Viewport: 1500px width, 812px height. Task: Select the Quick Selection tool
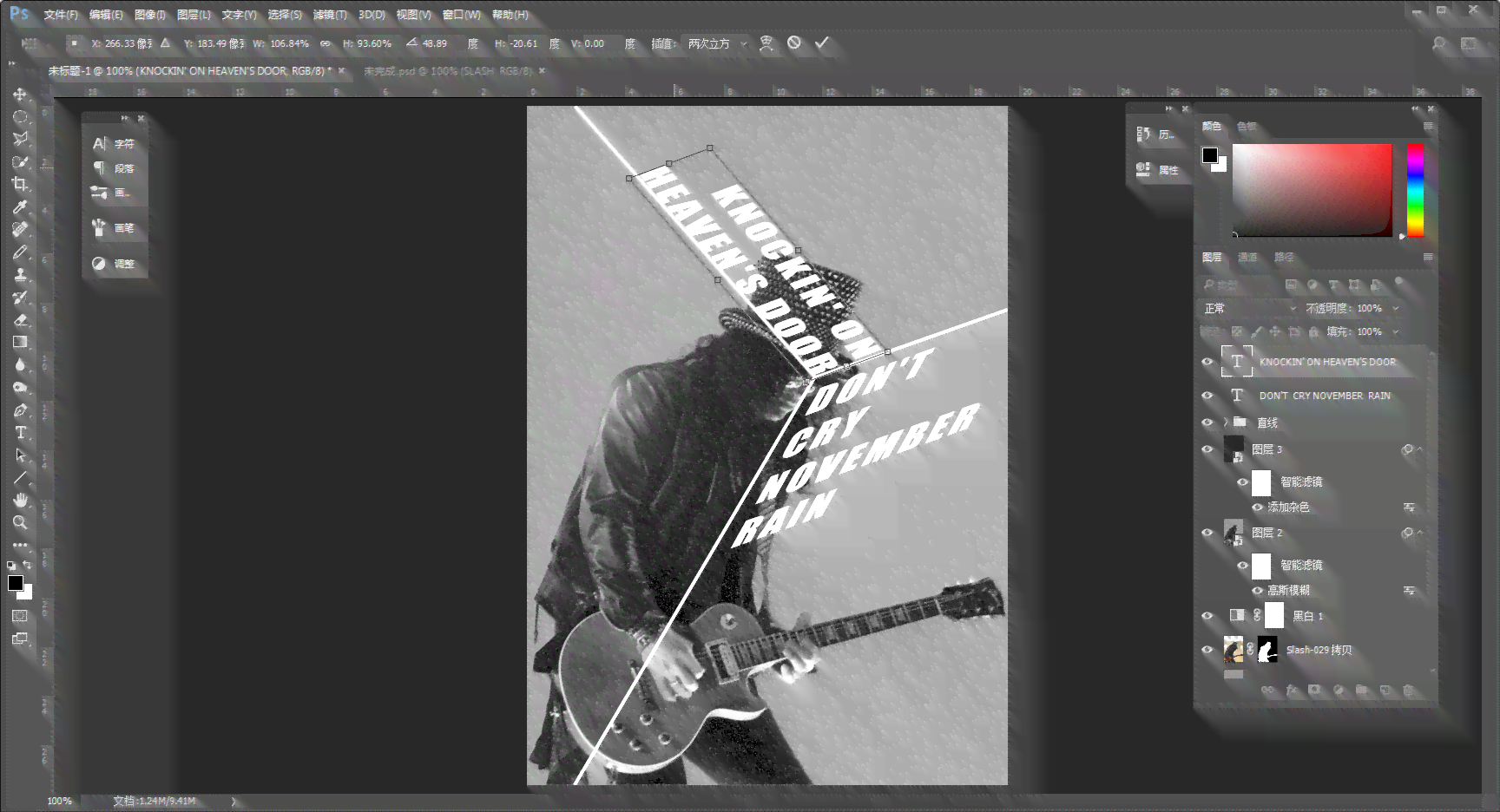click(20, 161)
